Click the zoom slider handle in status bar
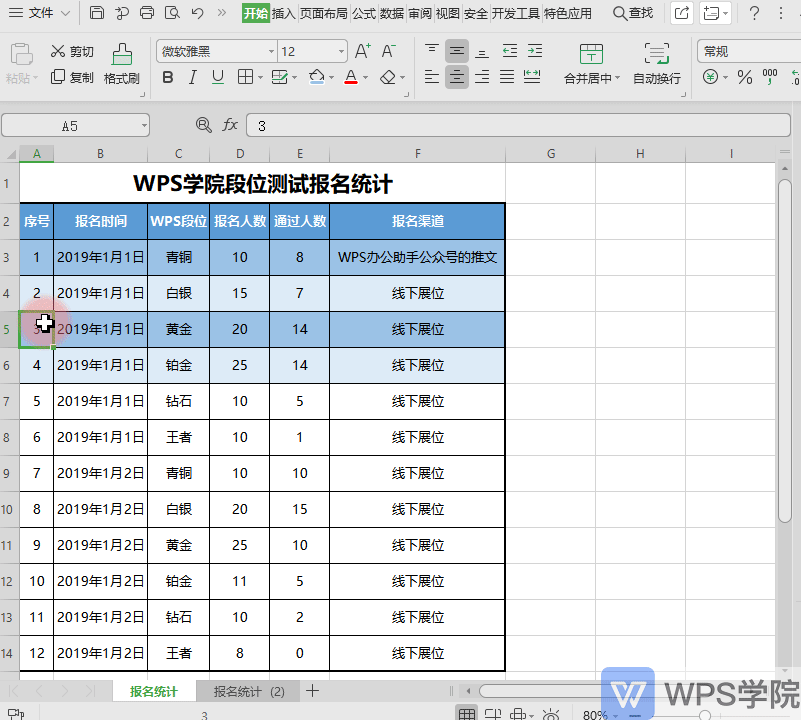 [x=705, y=715]
